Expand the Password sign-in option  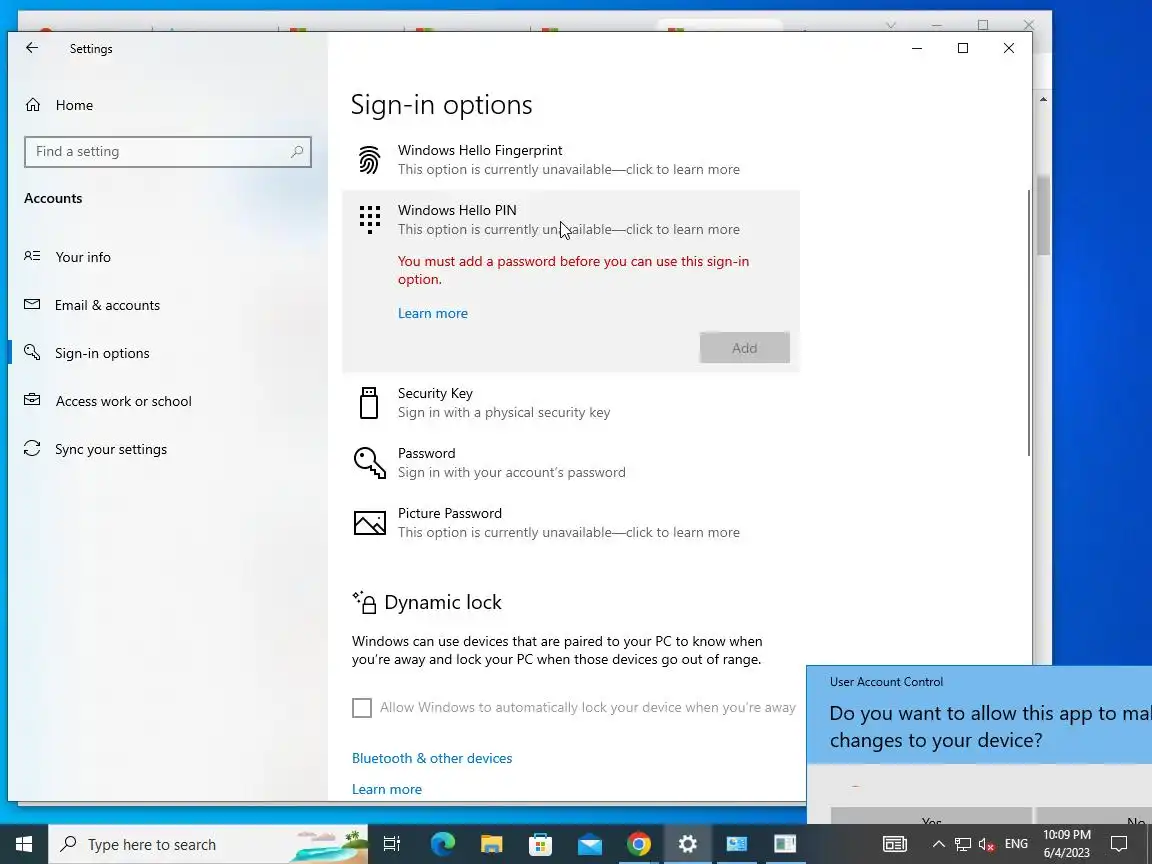pos(570,463)
